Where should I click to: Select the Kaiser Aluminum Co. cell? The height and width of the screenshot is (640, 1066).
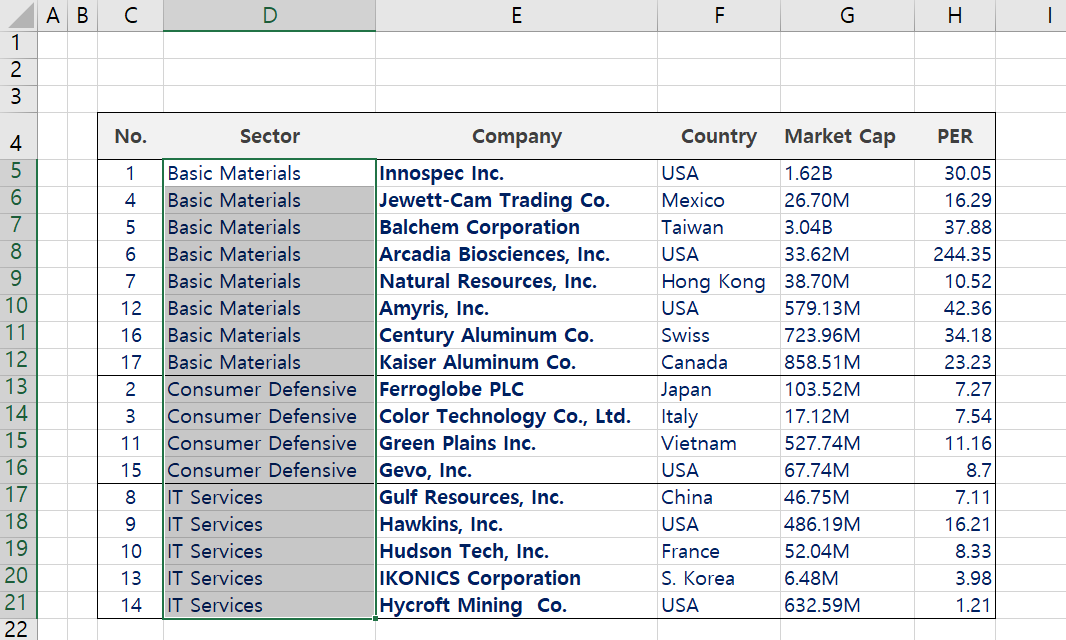pos(517,362)
